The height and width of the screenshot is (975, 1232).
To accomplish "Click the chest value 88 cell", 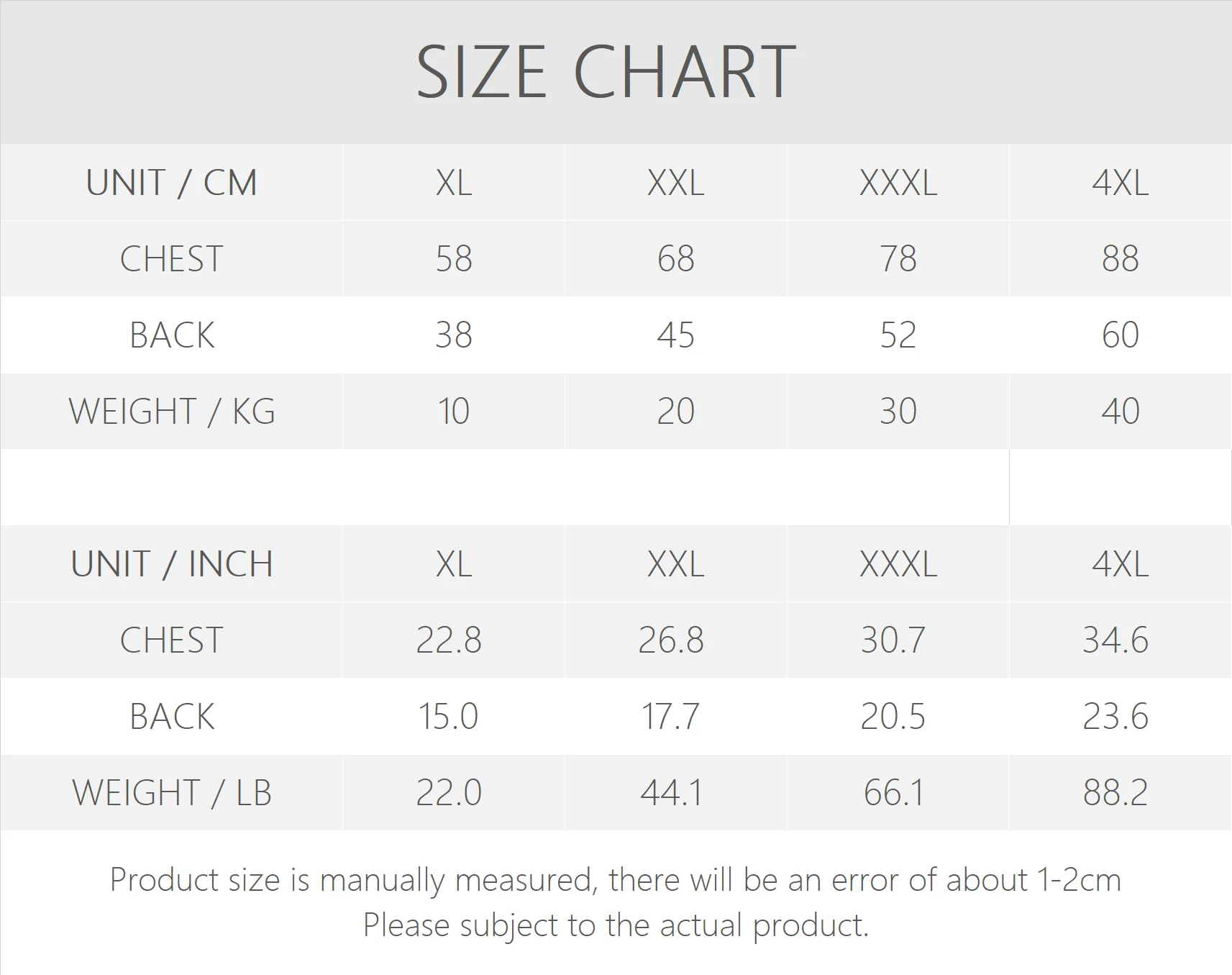I will (1120, 259).
